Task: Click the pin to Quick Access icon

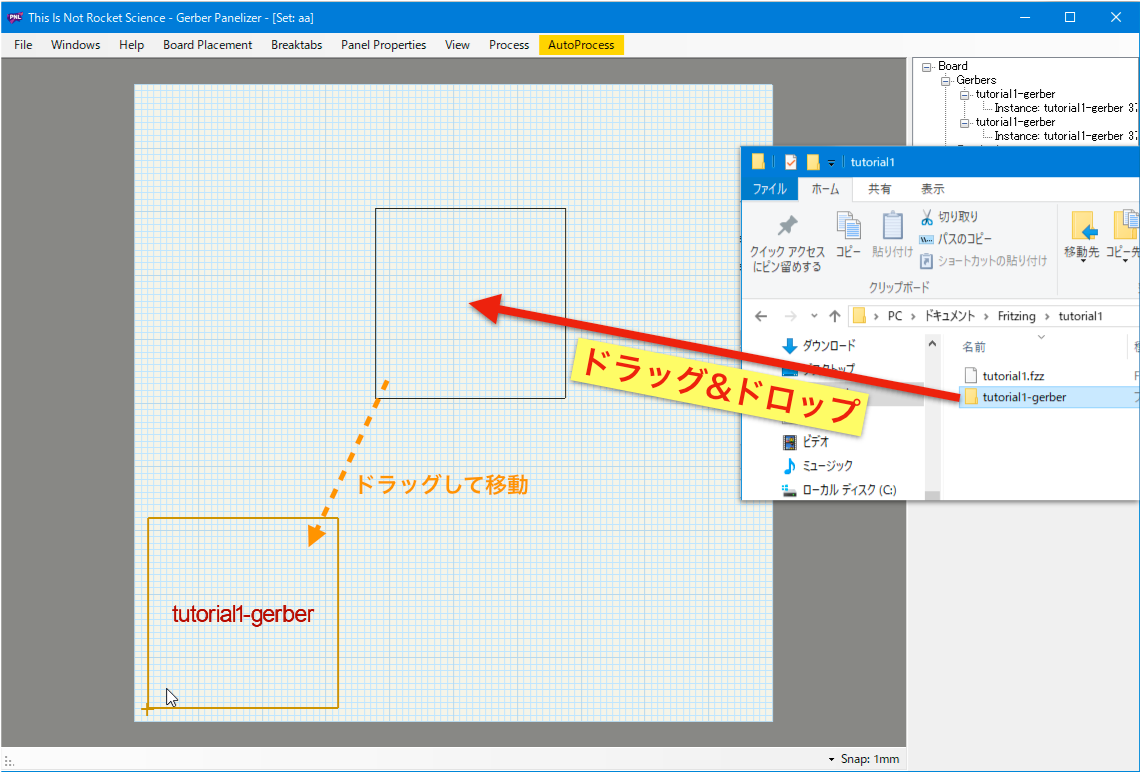Action: tap(787, 225)
